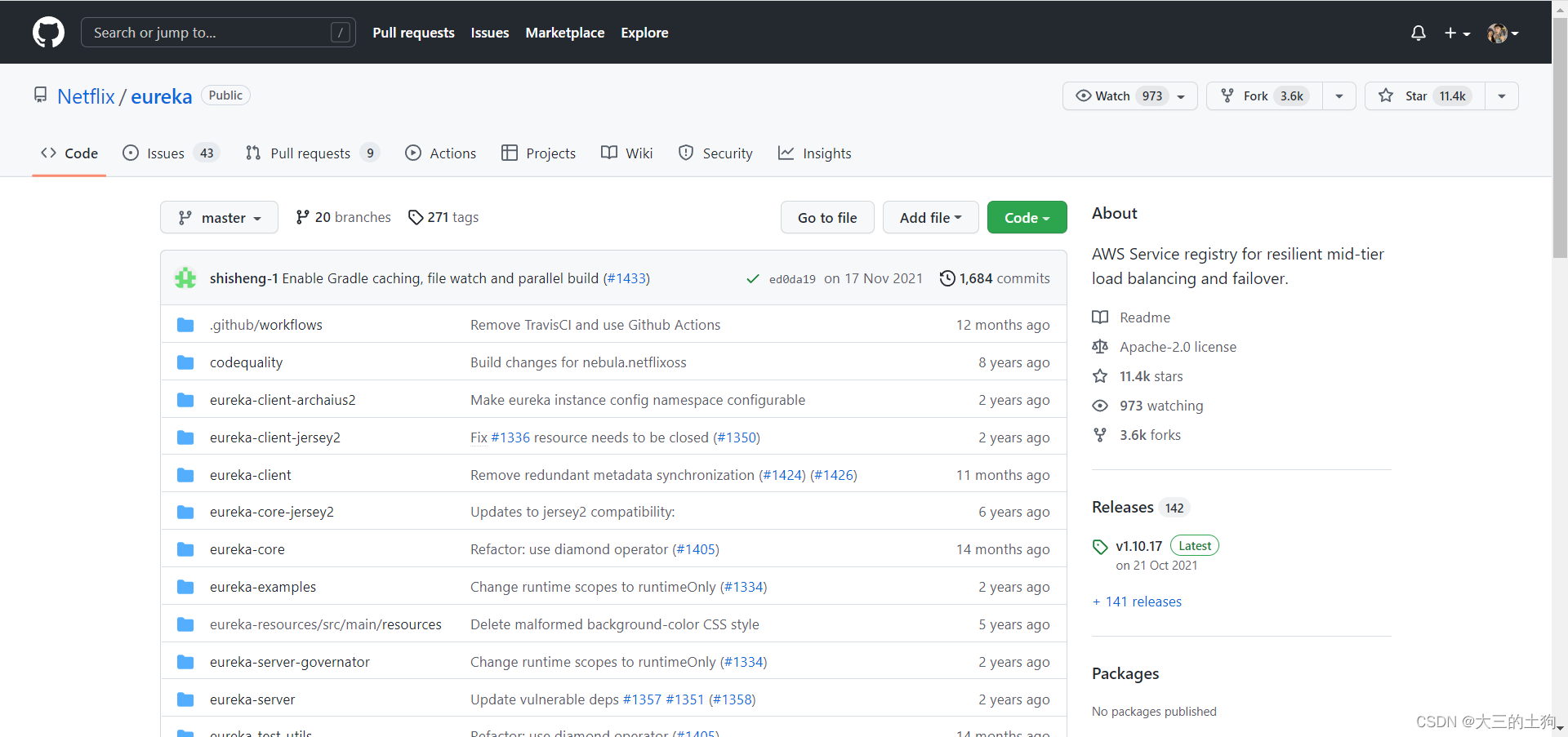Open the Packages heading link

pyautogui.click(x=1125, y=673)
